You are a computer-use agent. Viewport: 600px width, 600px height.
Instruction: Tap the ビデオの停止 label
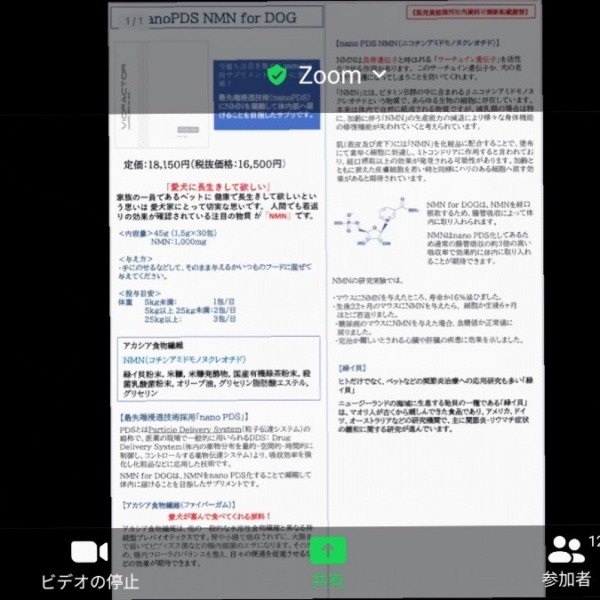(90, 581)
